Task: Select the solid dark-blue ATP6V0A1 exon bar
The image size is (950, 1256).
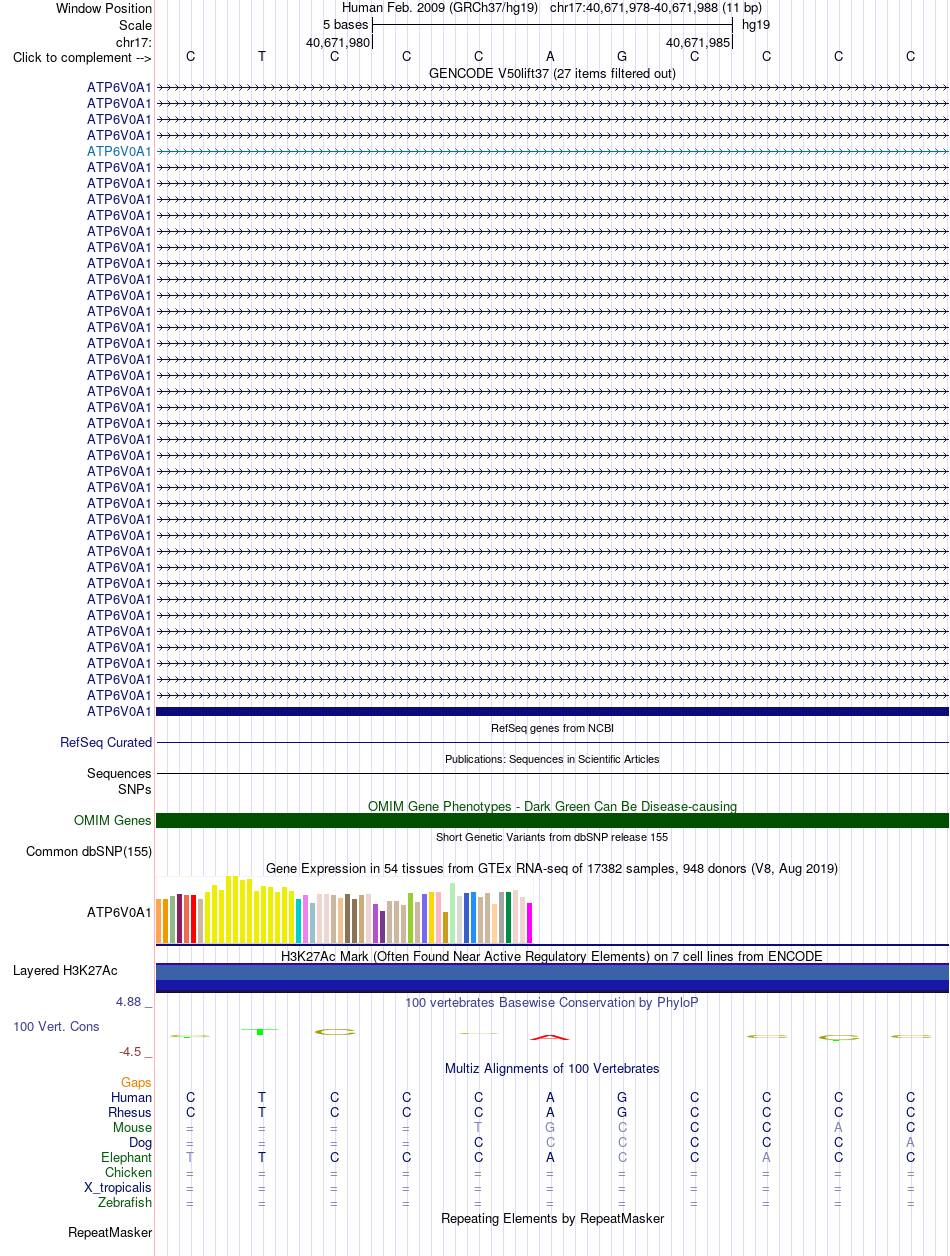Action: (552, 711)
